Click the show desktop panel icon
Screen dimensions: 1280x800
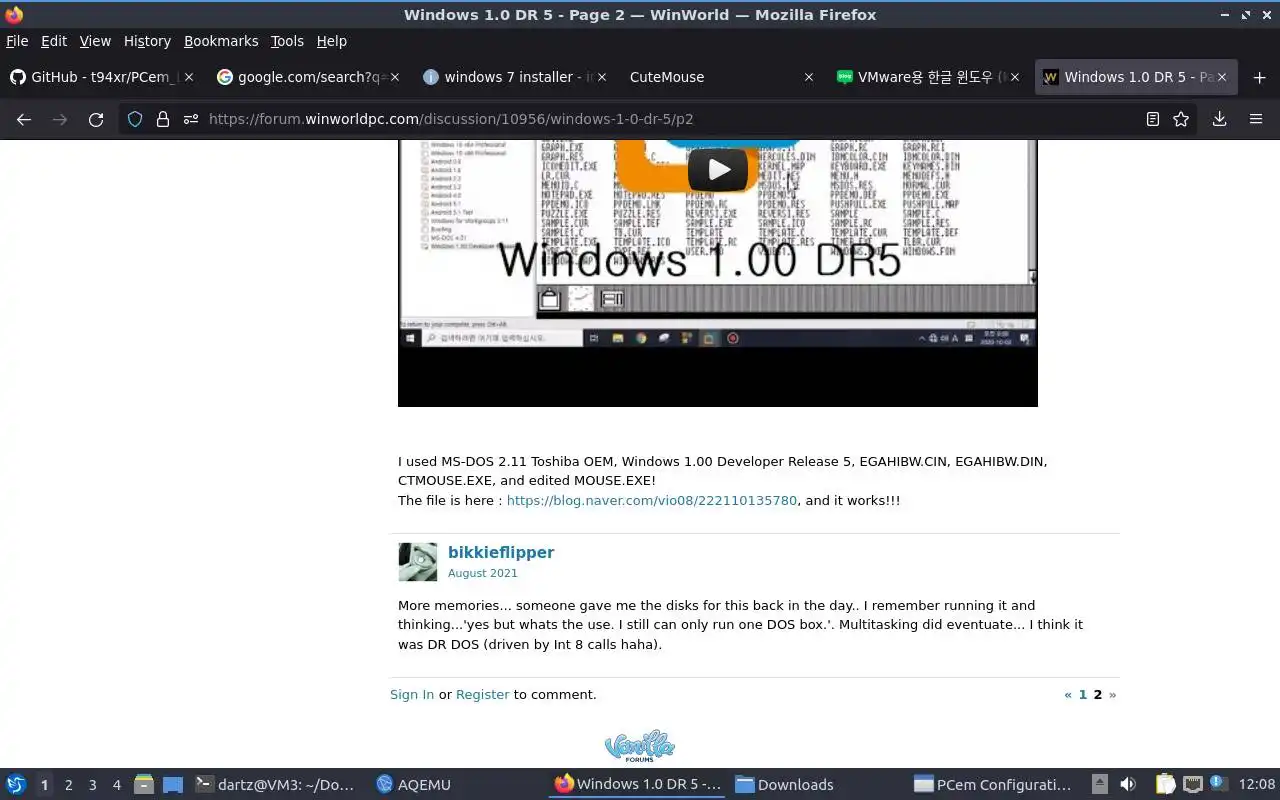tap(172, 785)
